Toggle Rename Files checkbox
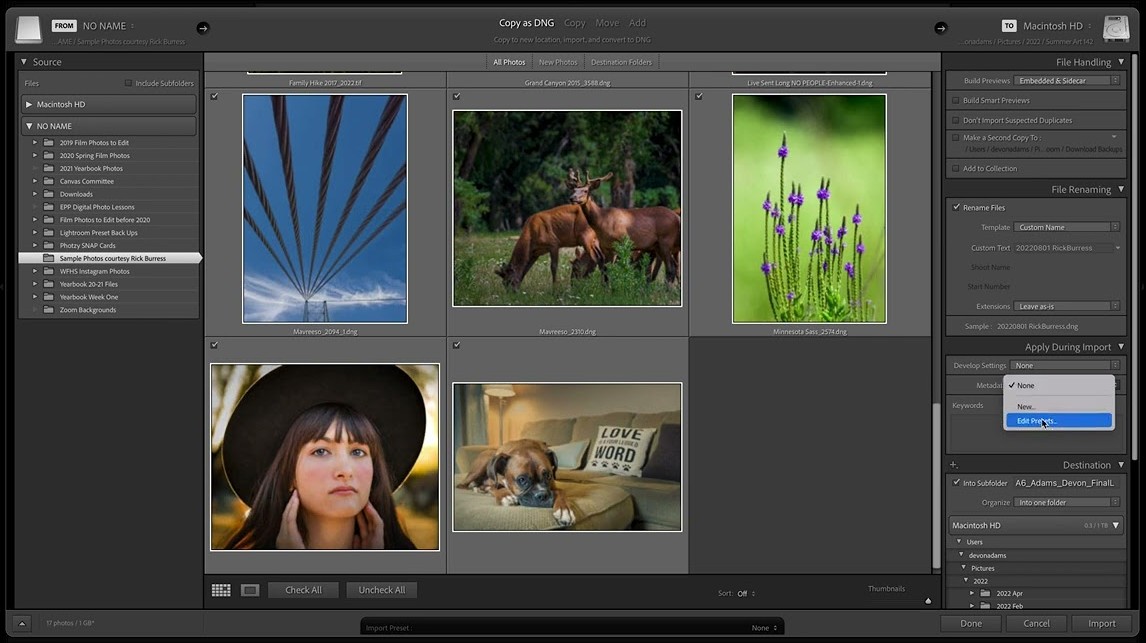 point(956,208)
